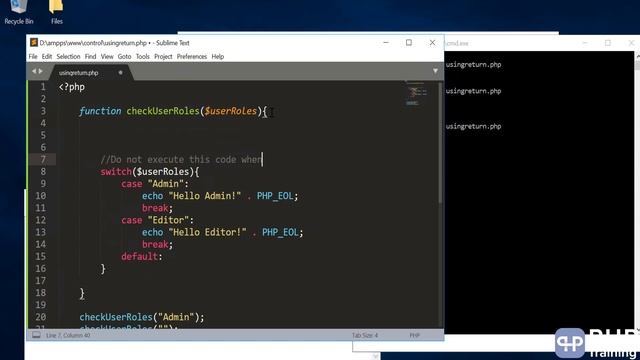Minimize the cmd.exe window
The width and height of the screenshot is (640, 360).
tap(584, 42)
